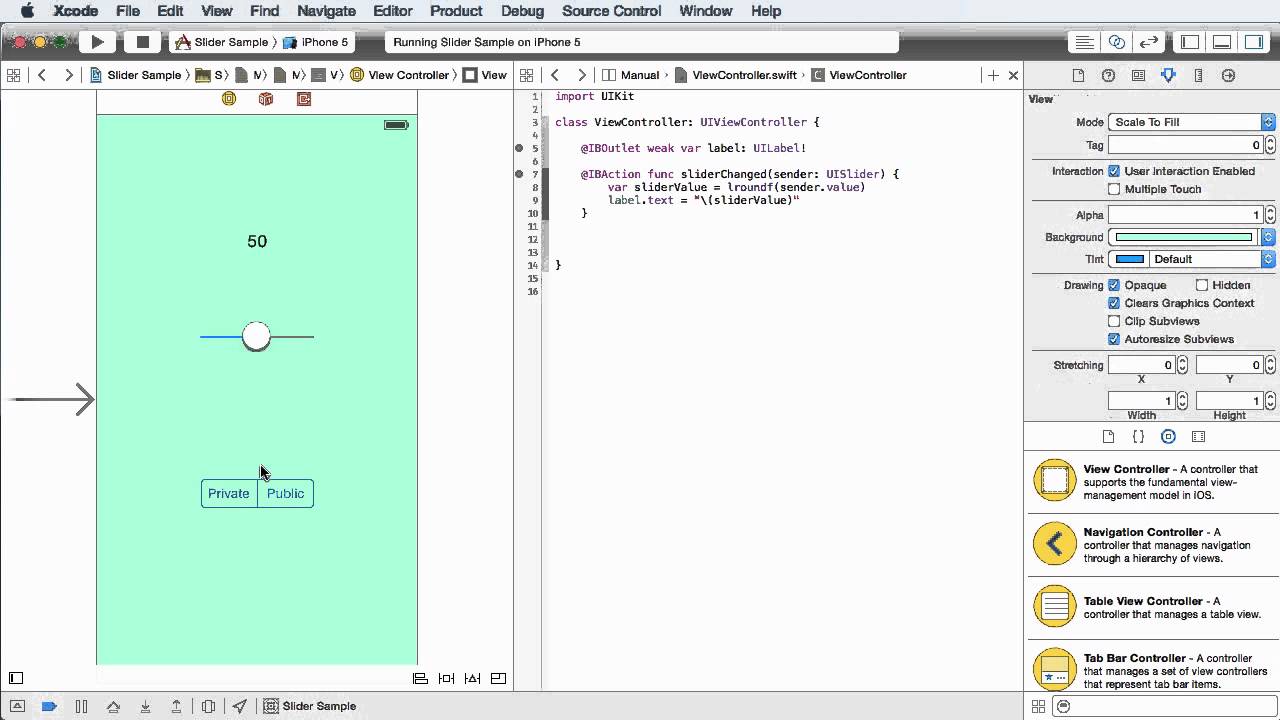Open the Product menu
Image resolution: width=1280 pixels, height=720 pixels.
456,11
